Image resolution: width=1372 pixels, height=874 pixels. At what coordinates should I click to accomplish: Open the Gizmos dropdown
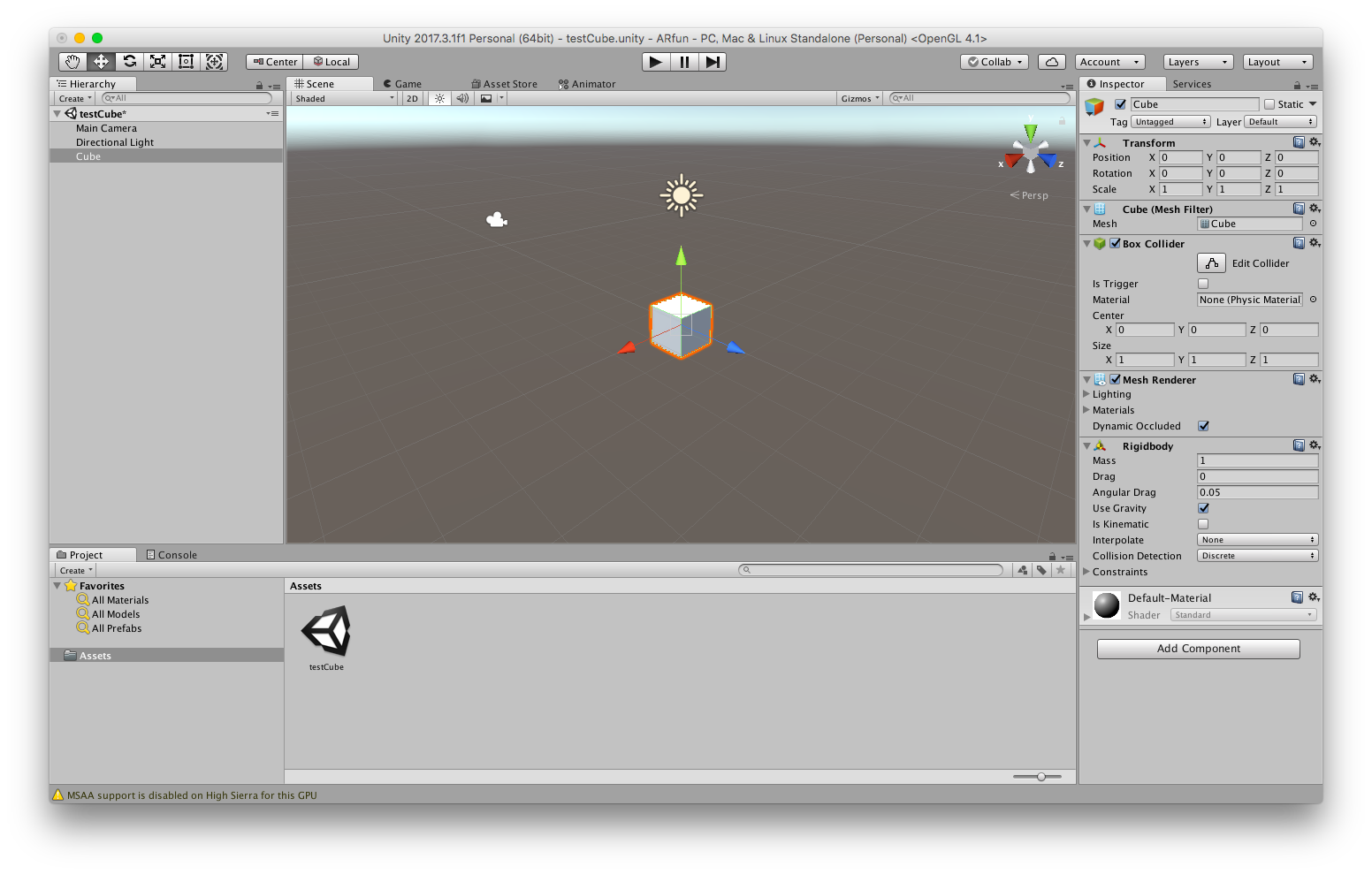[x=860, y=98]
